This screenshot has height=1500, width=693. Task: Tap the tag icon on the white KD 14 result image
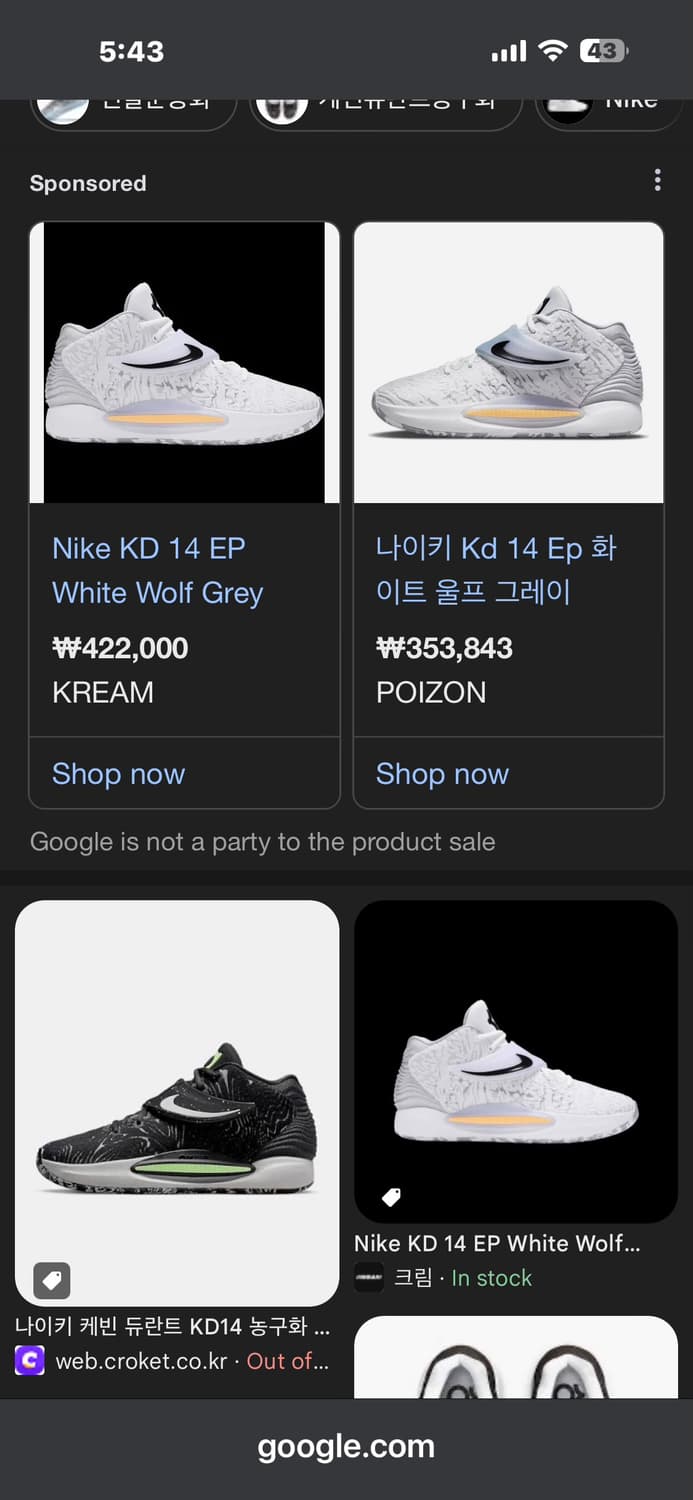tap(391, 1196)
